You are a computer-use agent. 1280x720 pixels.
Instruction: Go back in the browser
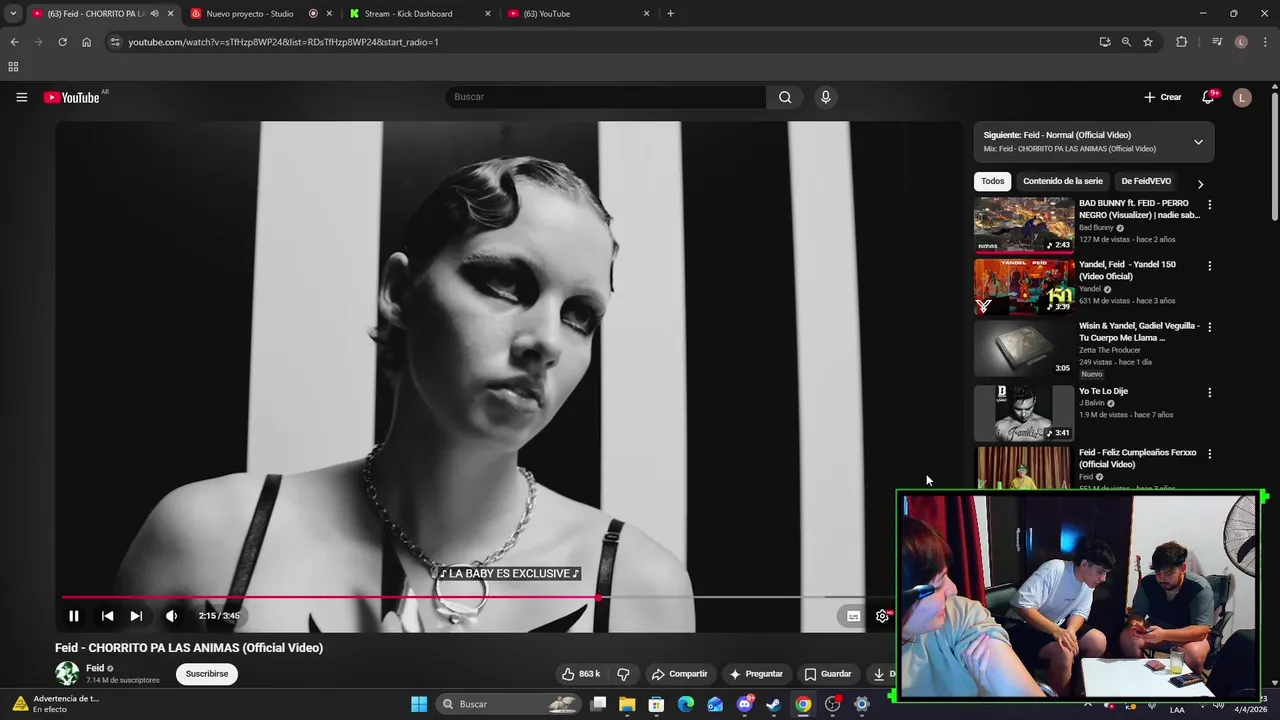point(14,42)
